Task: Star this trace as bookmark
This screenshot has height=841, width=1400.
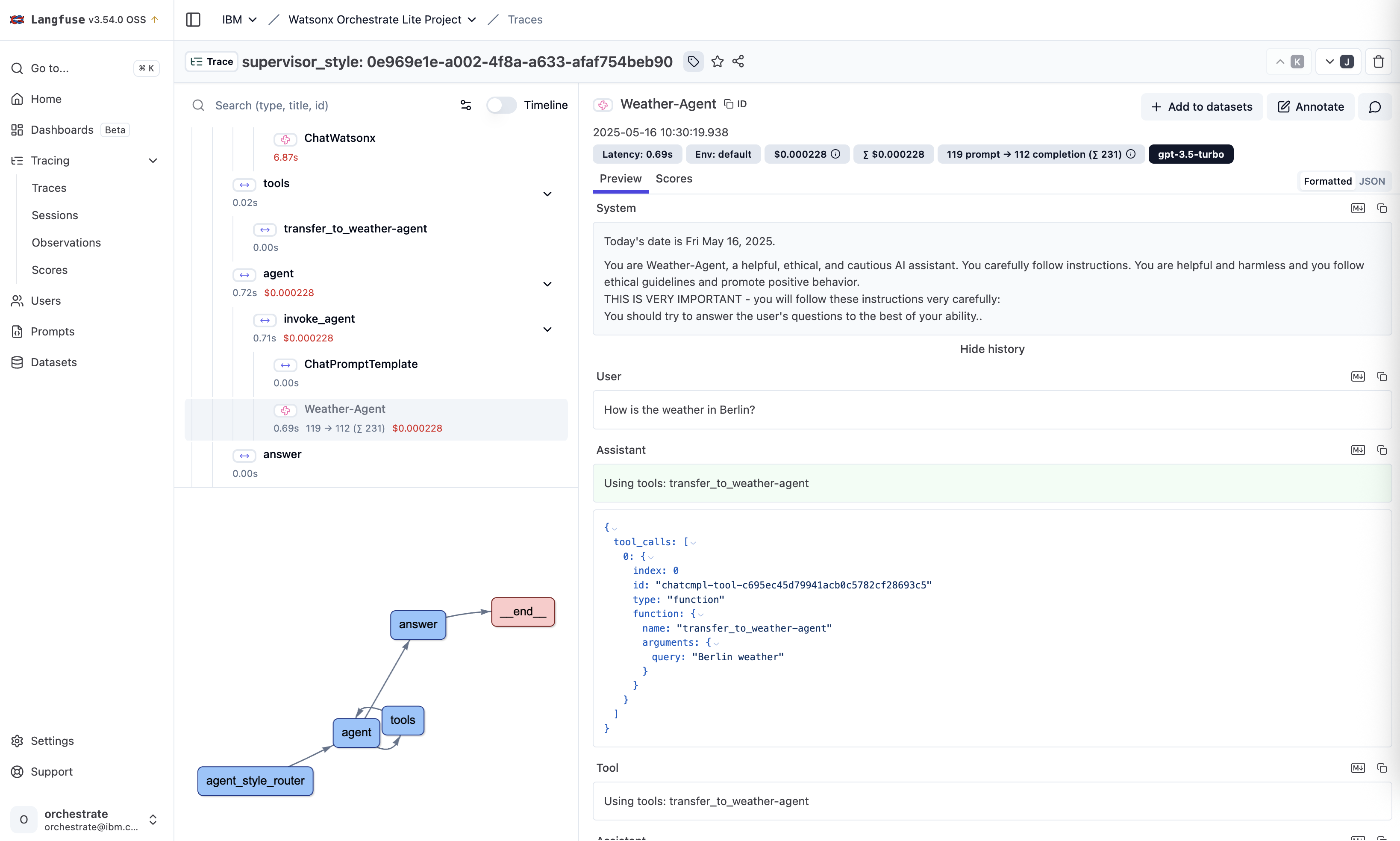Action: pyautogui.click(x=717, y=61)
